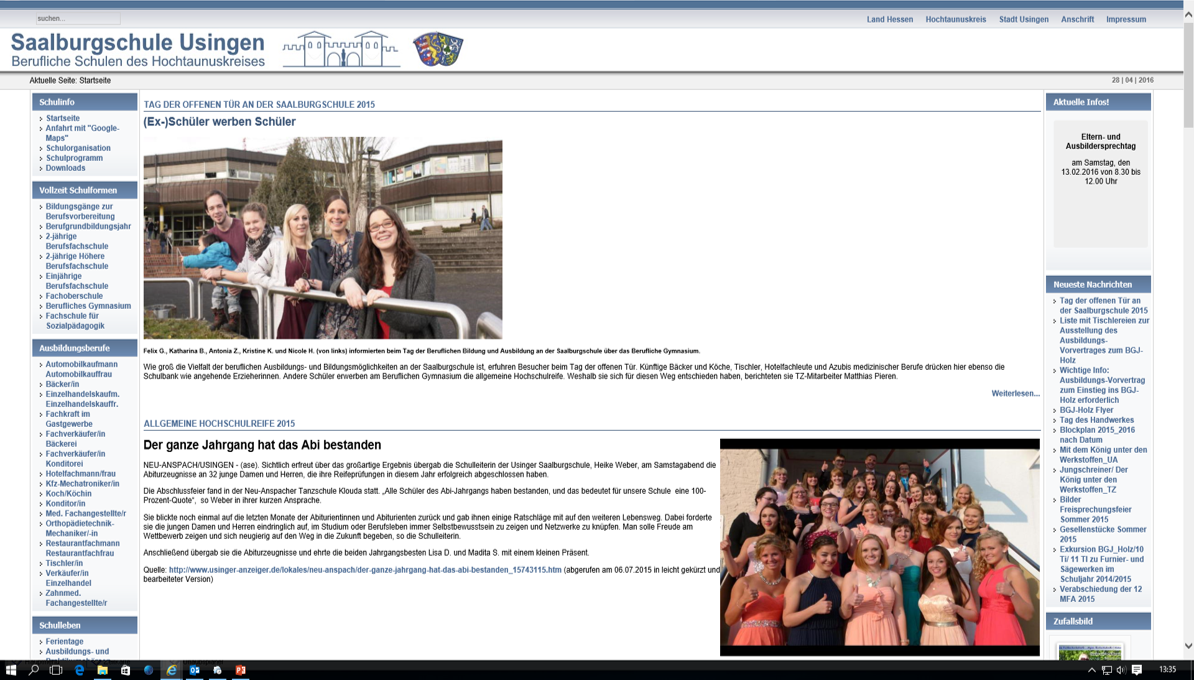Open Anfahrt mit Google-Maps
The width and height of the screenshot is (1194, 680).
point(82,132)
